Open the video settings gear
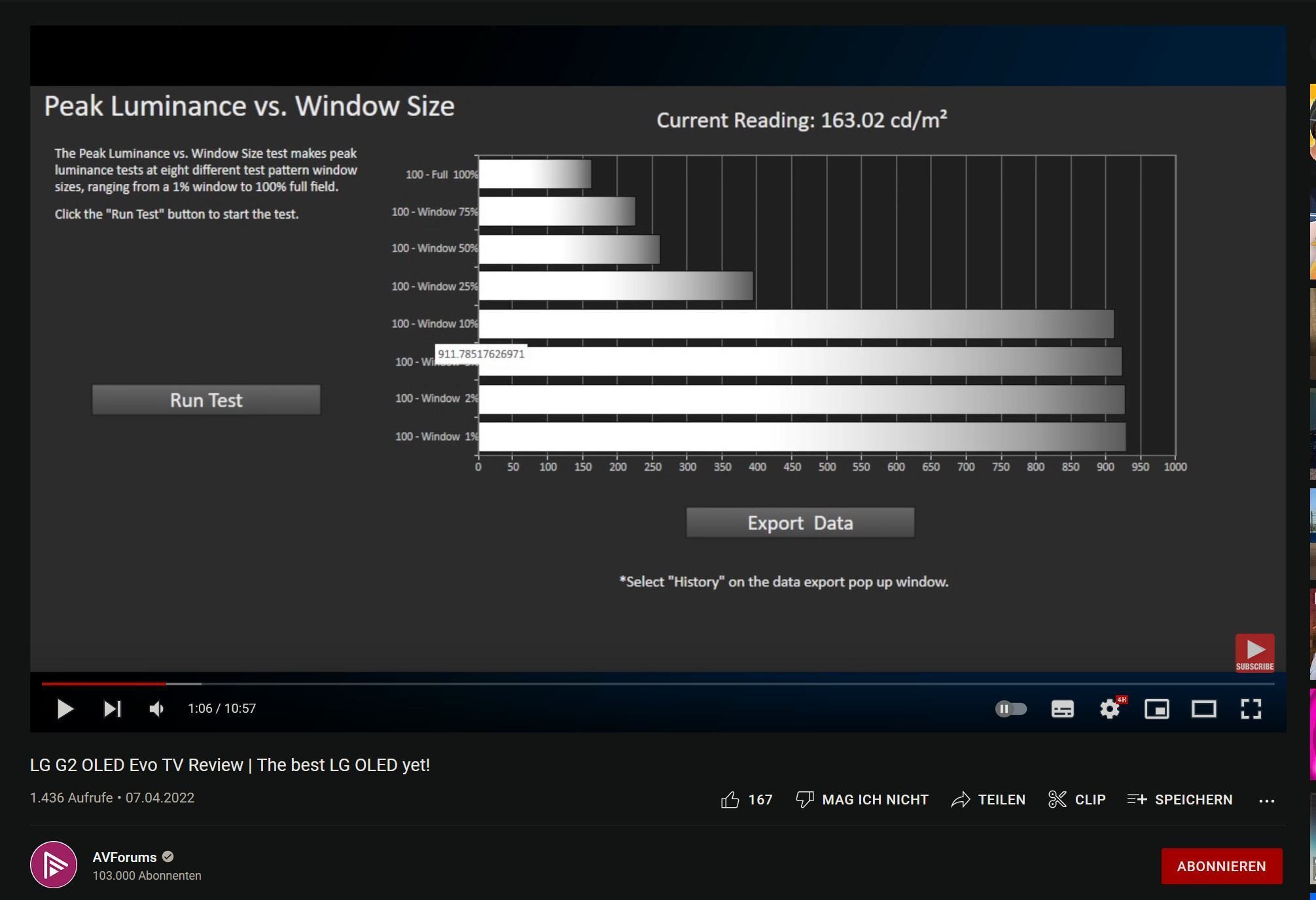This screenshot has width=1316, height=900. tap(1110, 709)
